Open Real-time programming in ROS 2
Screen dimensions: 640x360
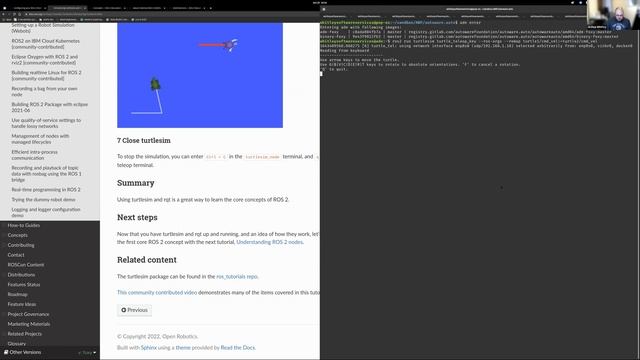point(46,189)
